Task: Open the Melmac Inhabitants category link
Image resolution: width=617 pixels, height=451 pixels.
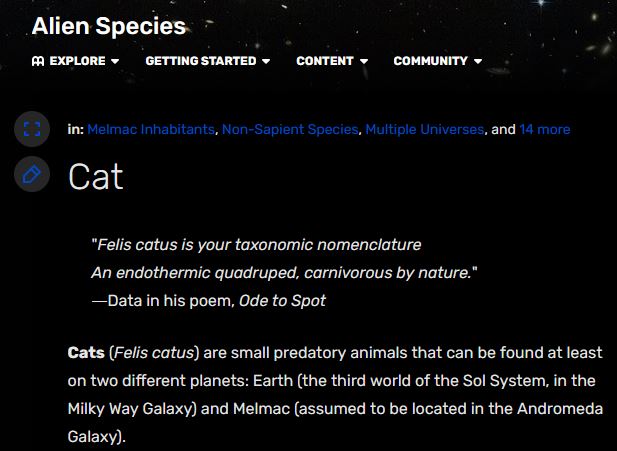Action: pos(151,129)
